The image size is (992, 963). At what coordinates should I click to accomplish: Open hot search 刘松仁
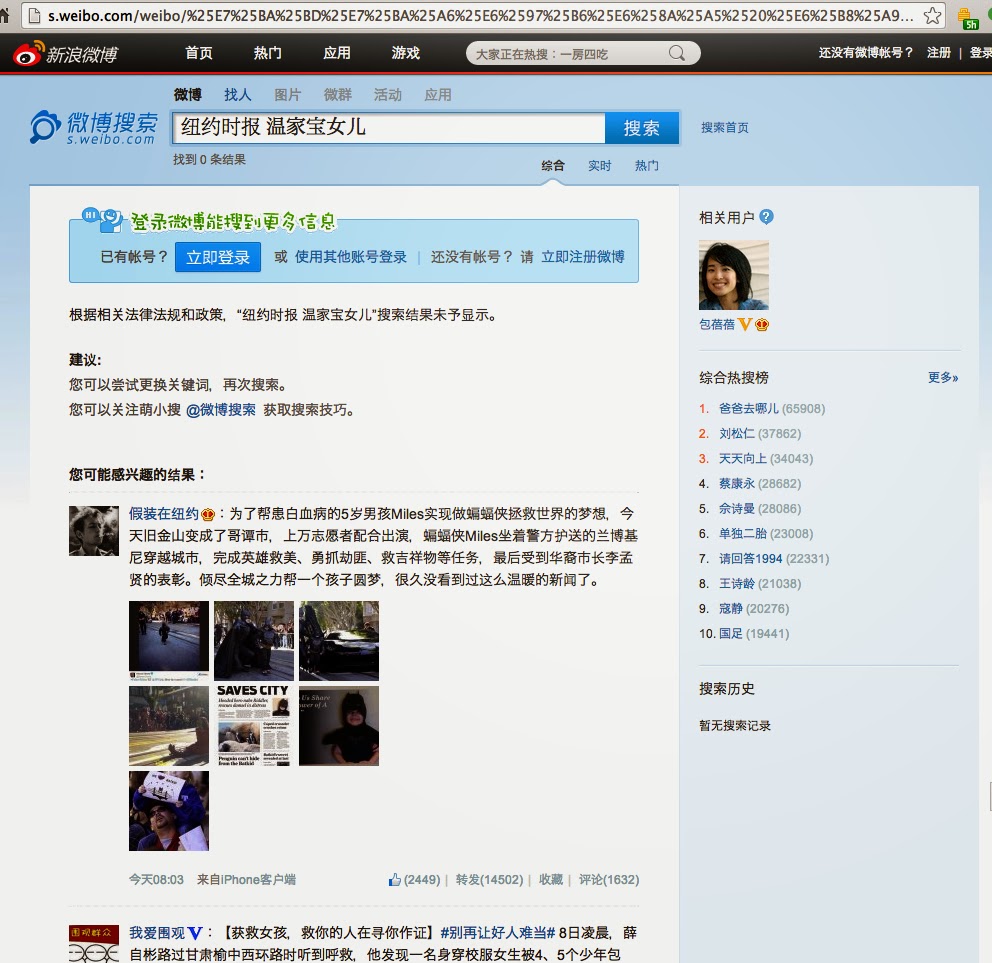[x=737, y=433]
